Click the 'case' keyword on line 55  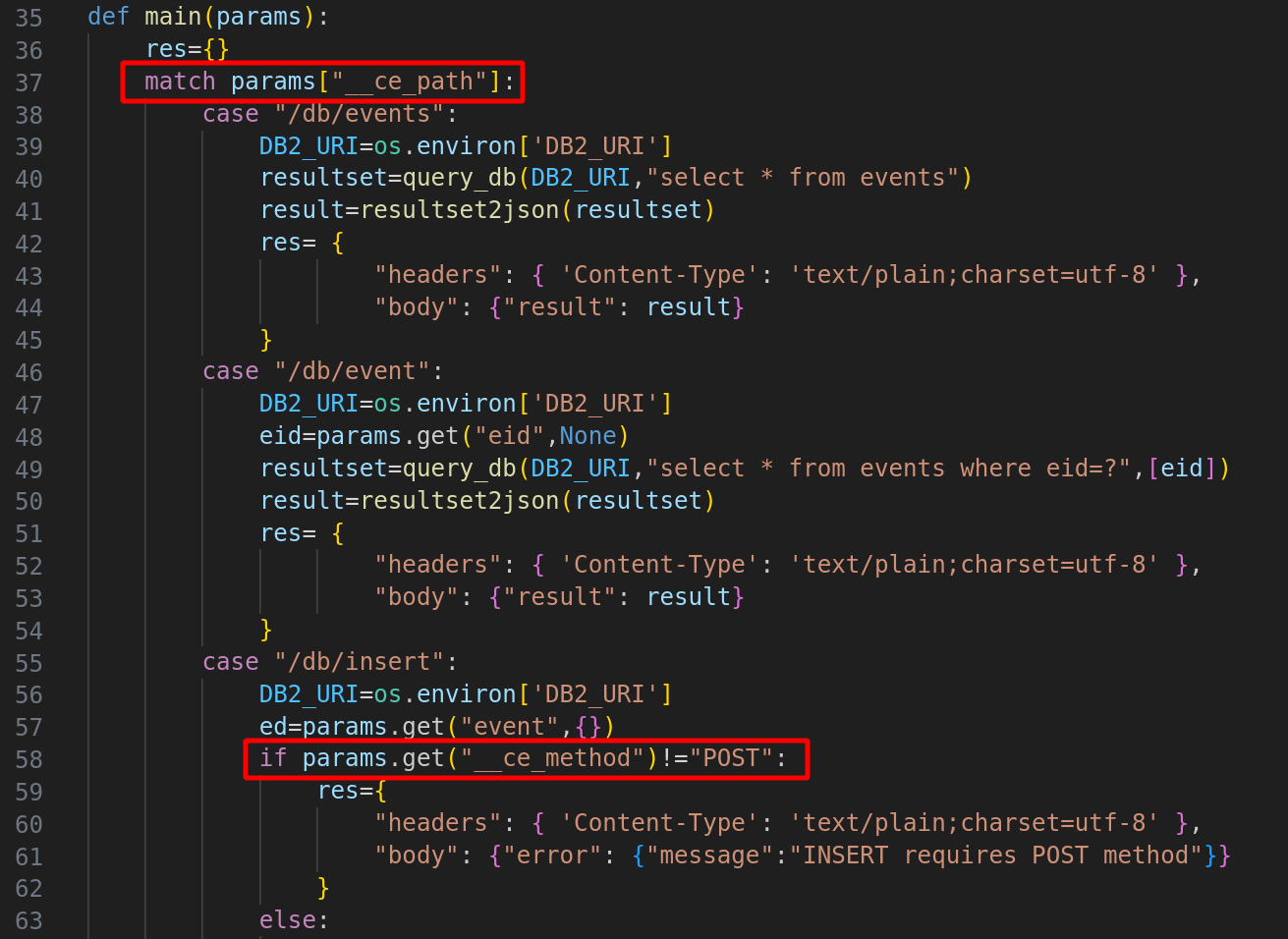(231, 662)
